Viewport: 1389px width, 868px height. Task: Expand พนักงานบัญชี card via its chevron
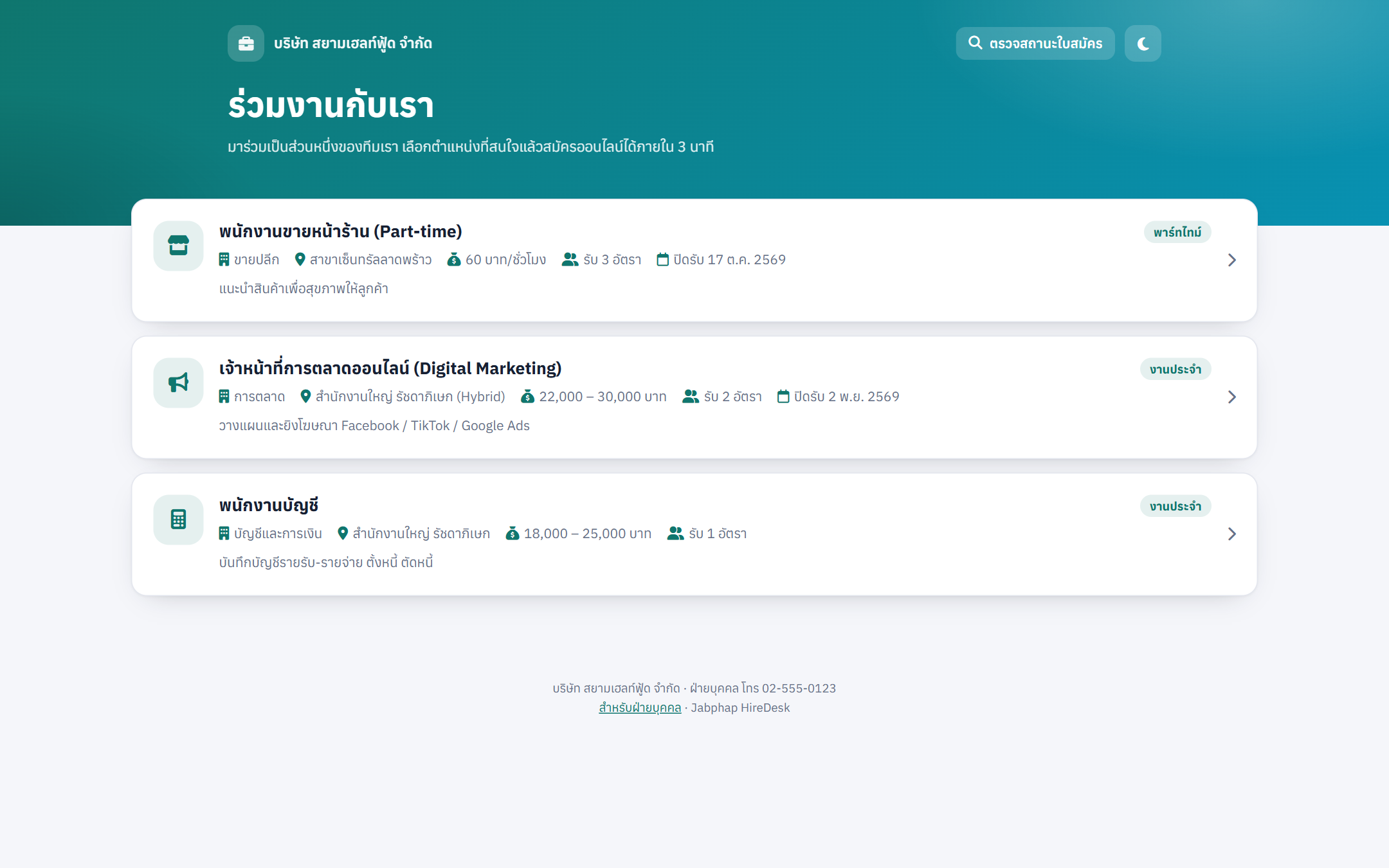(1232, 534)
